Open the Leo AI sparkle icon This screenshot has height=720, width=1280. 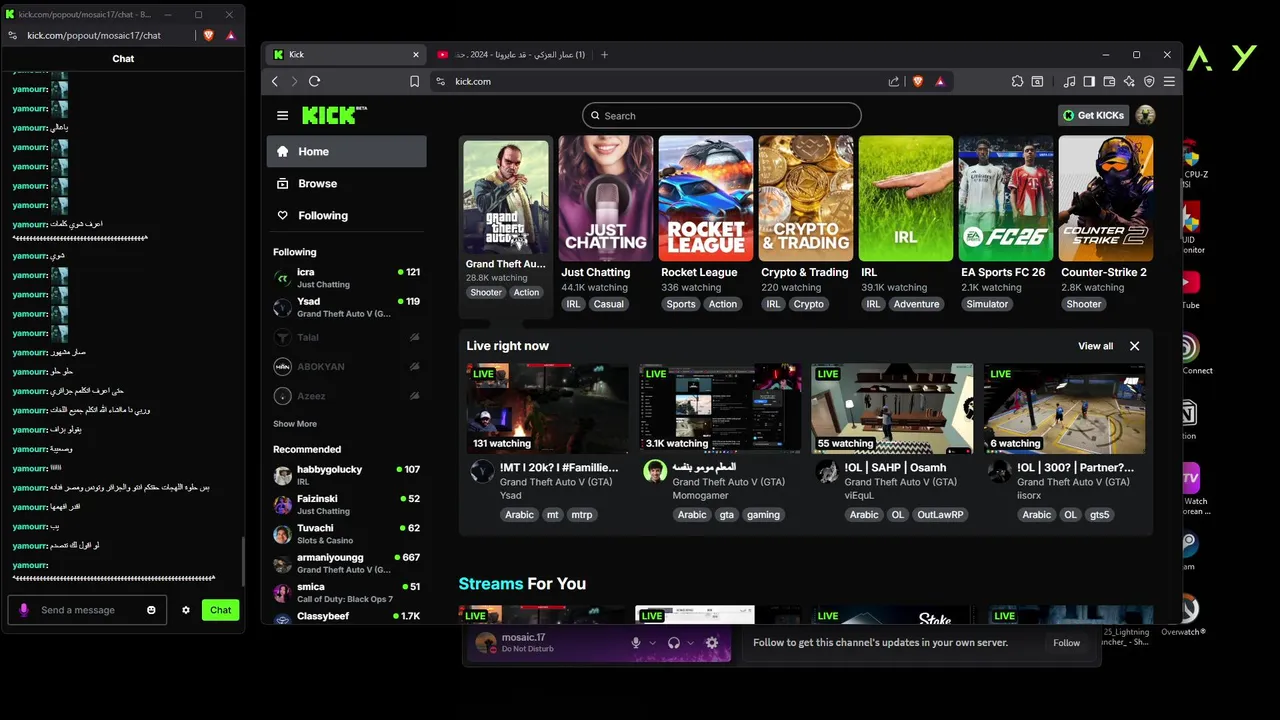point(1129,81)
